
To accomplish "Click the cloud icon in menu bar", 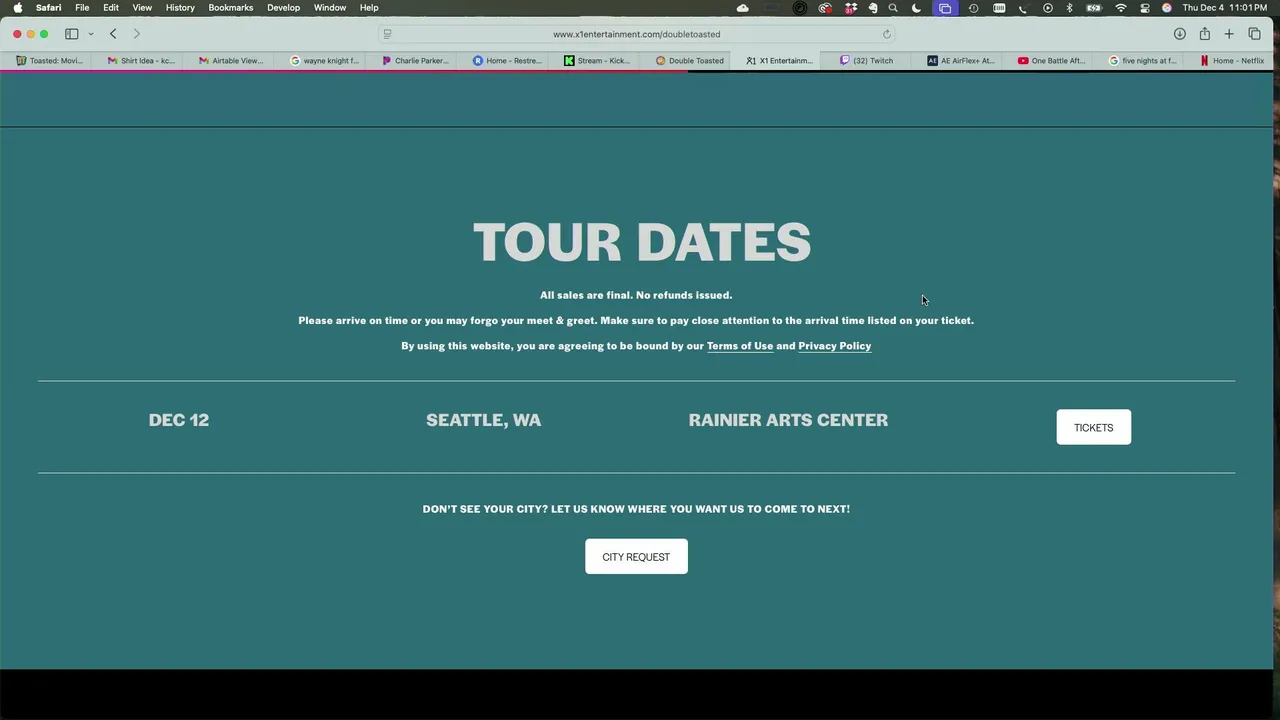I will point(743,8).
